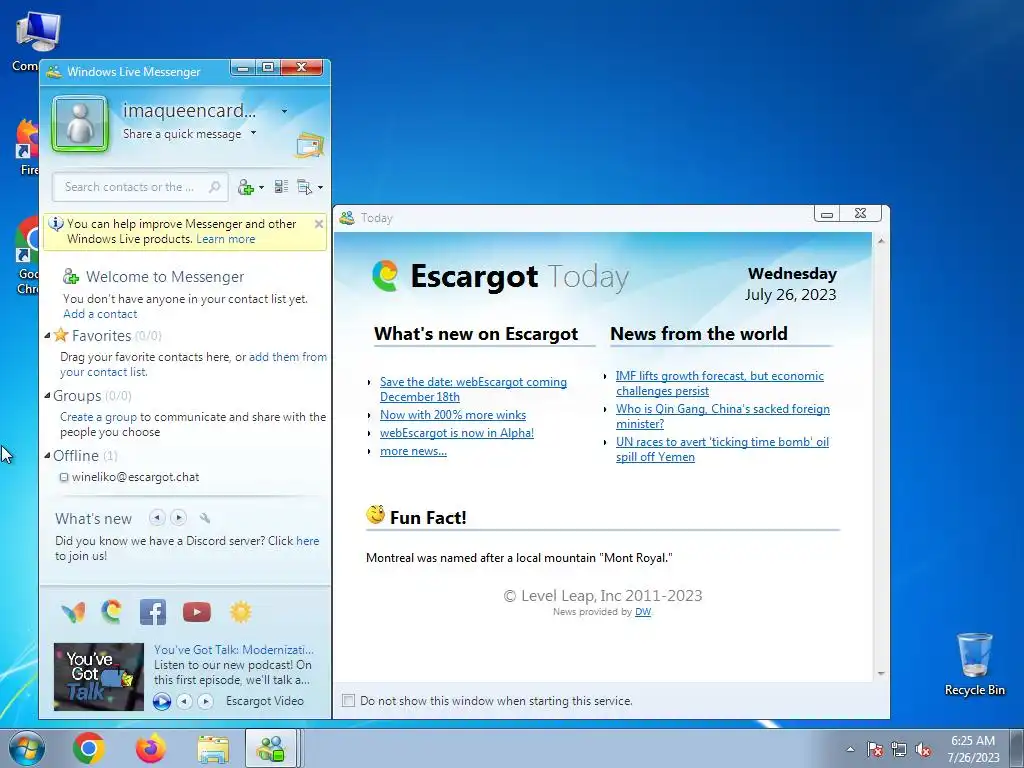Image resolution: width=1024 pixels, height=768 pixels.
Task: Open Now with 200% more winks link
Action: click(453, 415)
